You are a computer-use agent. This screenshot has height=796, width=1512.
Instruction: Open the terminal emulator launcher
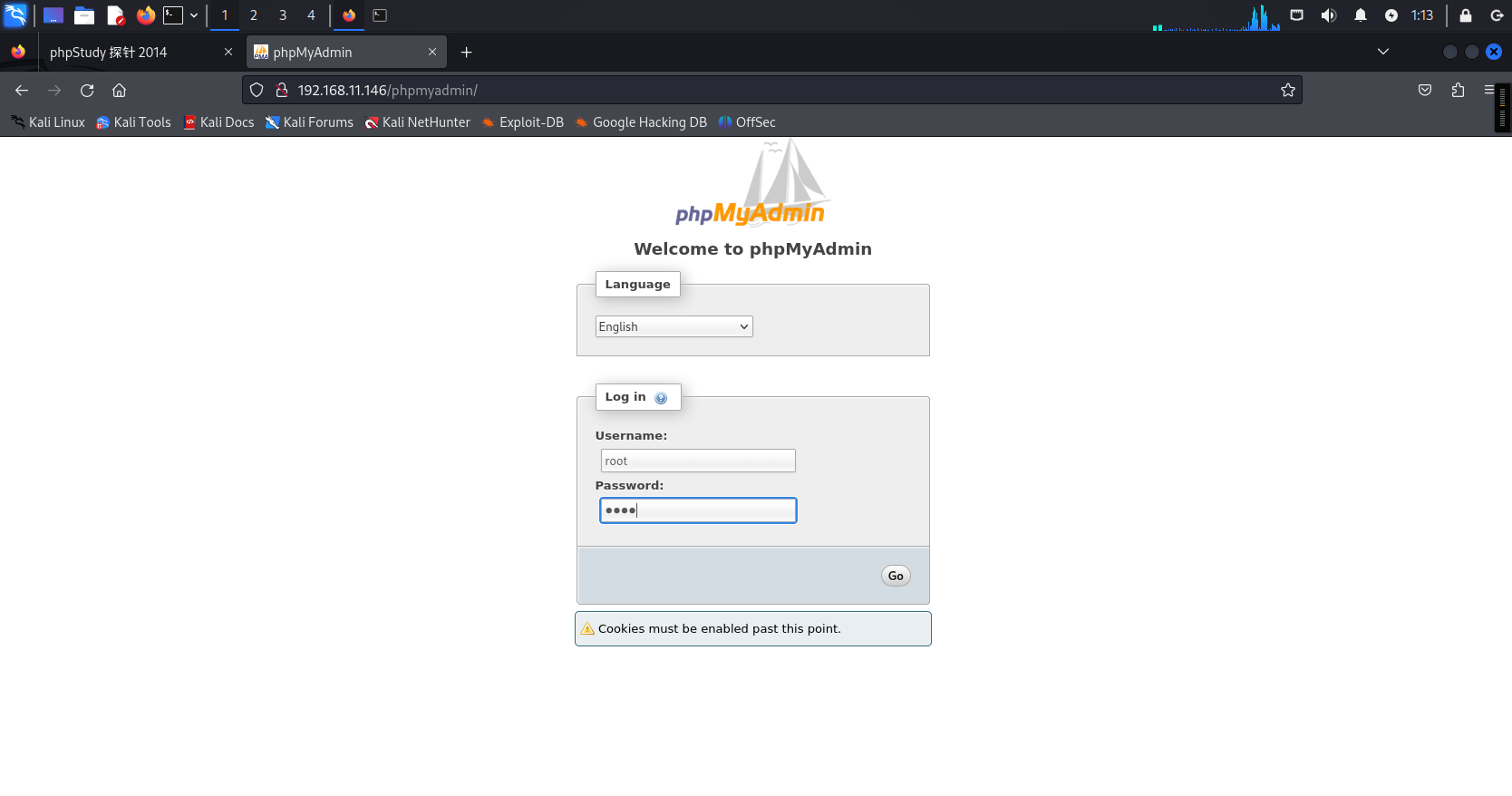tap(173, 15)
